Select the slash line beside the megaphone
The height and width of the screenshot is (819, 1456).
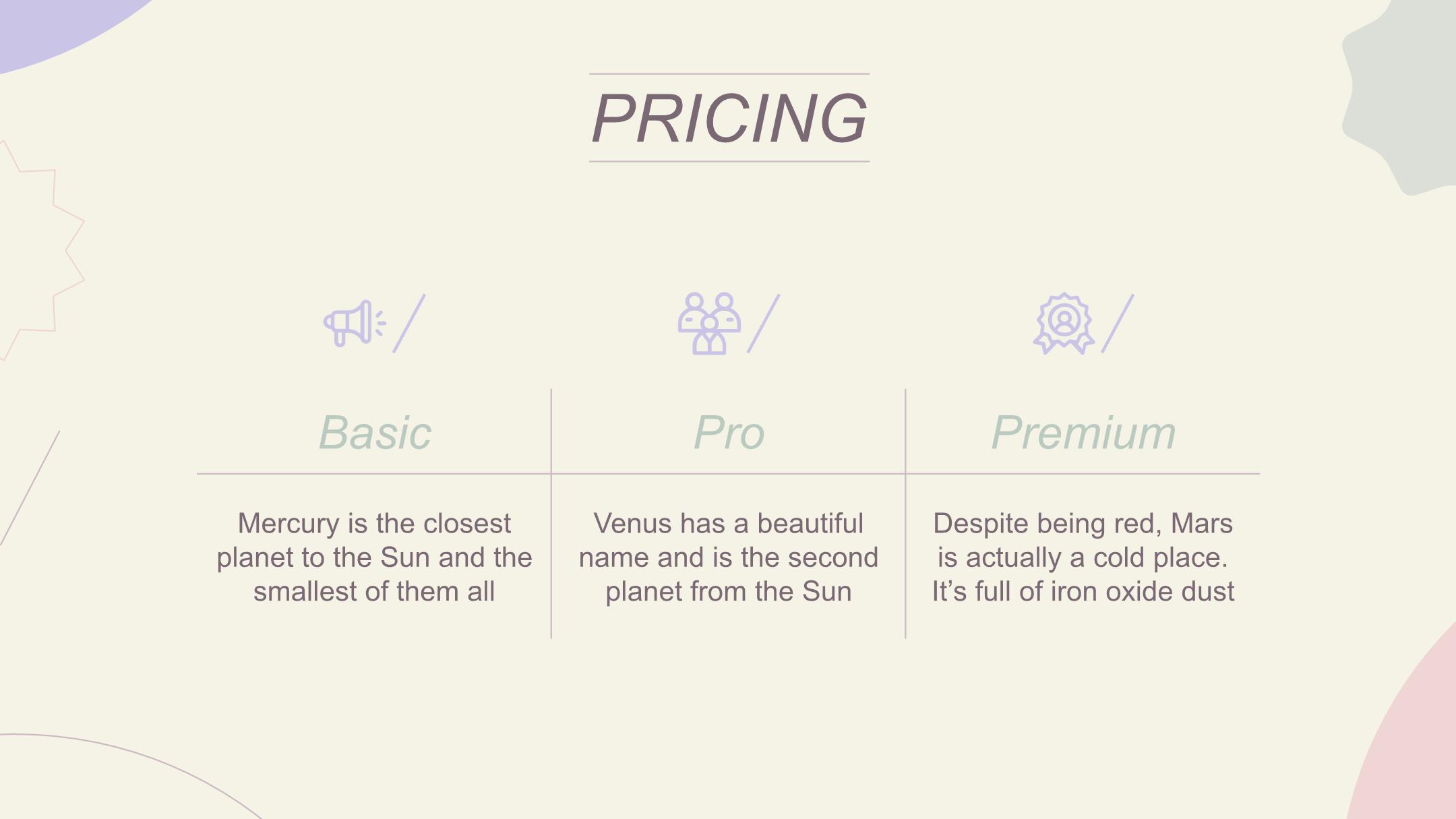409,324
